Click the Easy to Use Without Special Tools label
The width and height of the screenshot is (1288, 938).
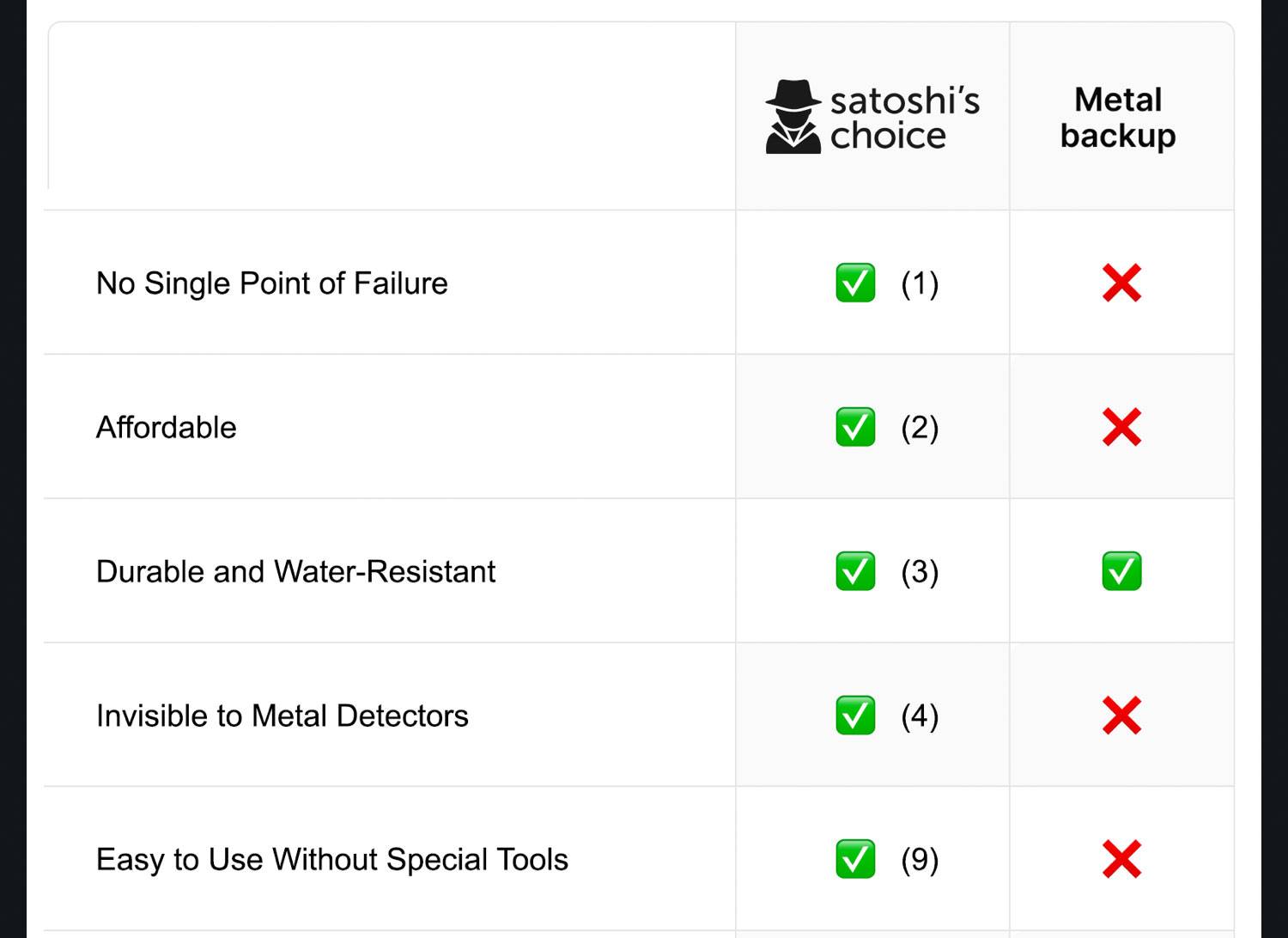point(332,860)
